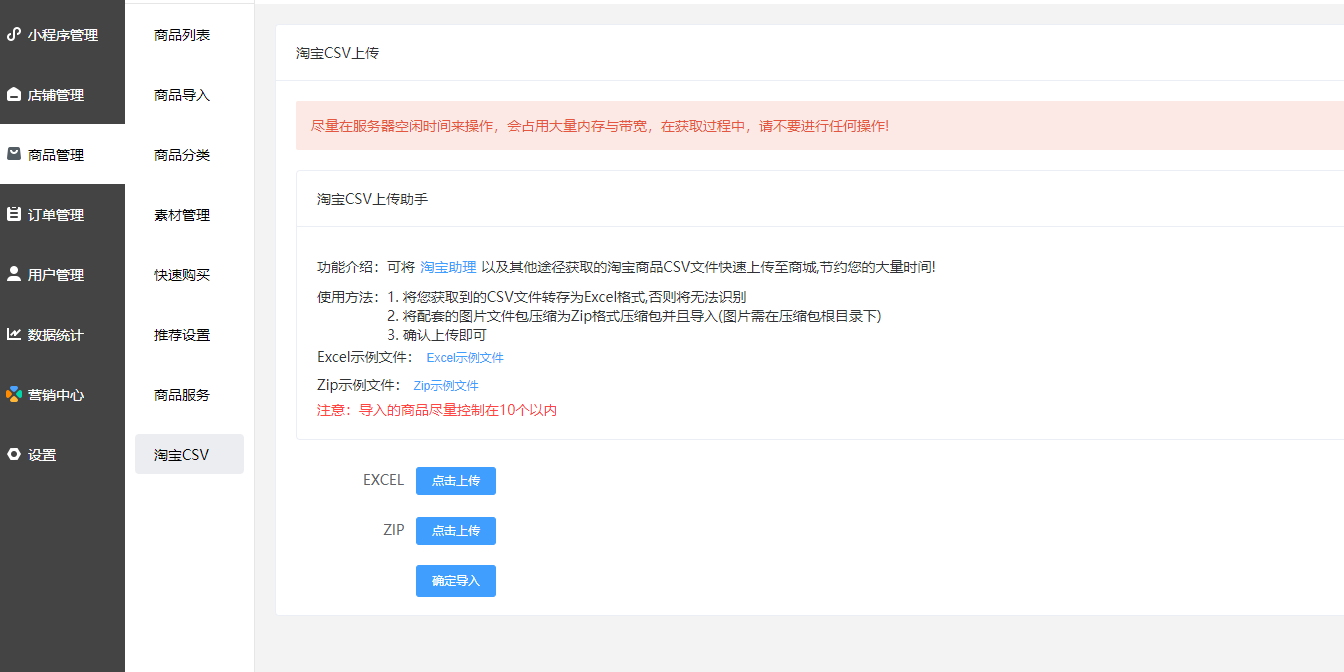Click step 2 about compressing images to Zip

click(635, 316)
